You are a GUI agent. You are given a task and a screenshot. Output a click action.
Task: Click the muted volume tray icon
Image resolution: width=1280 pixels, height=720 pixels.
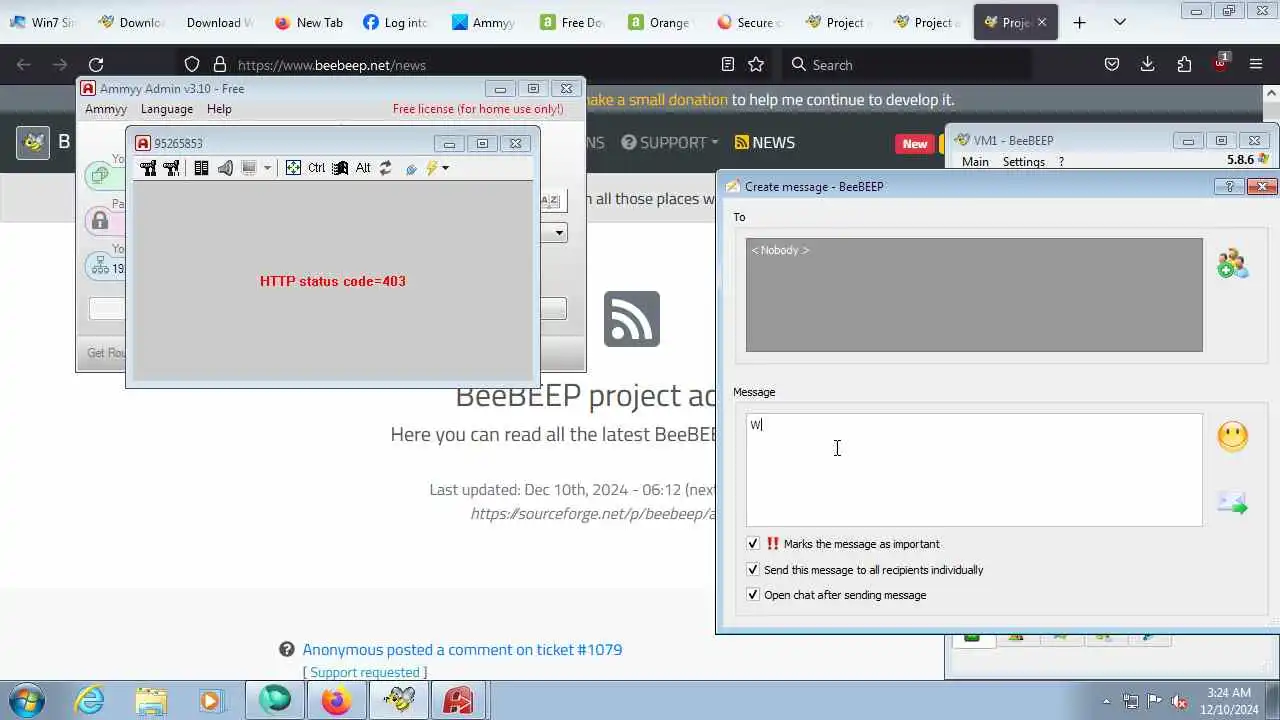1179,702
